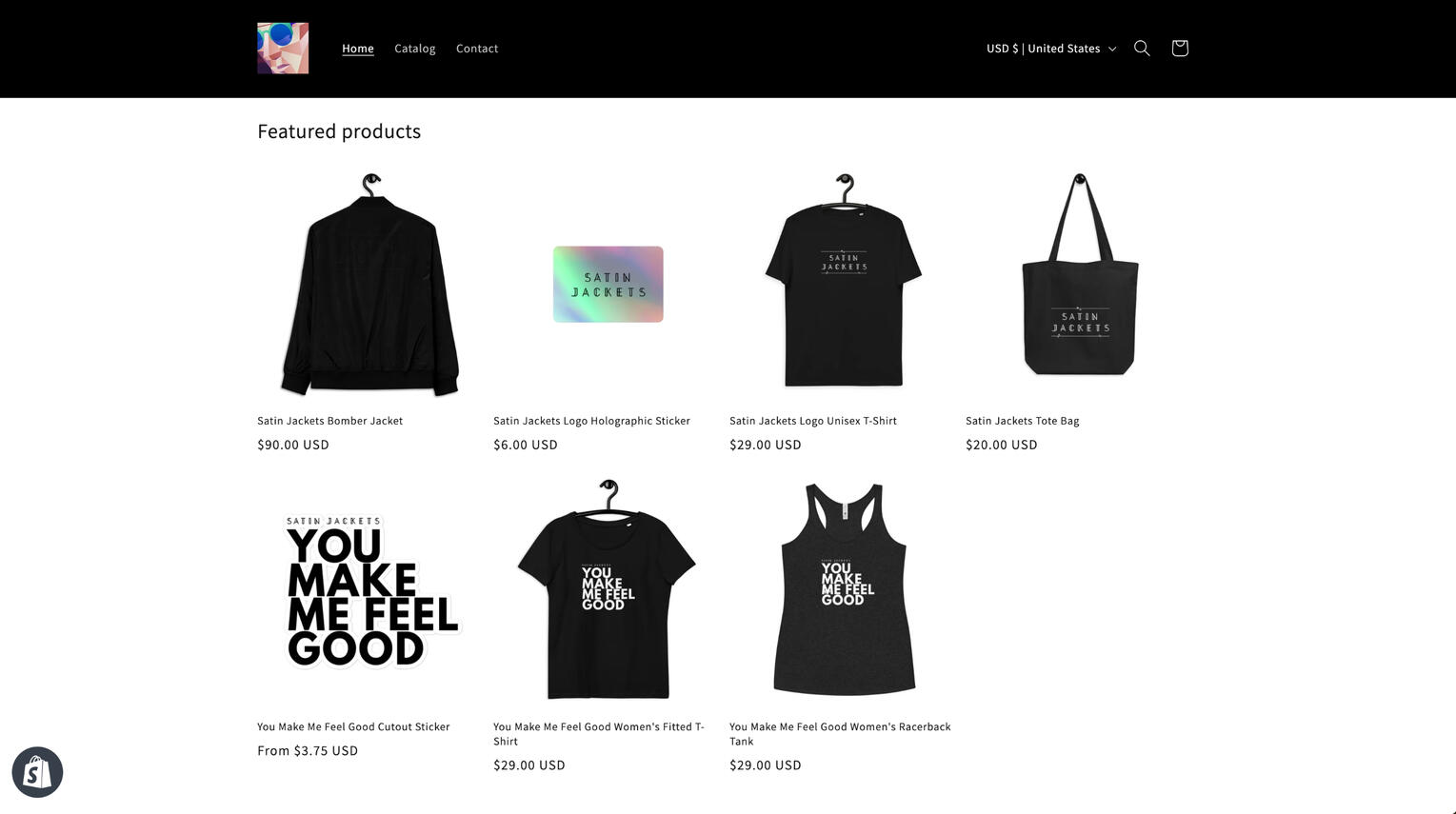Click the country selector chevron arrow
The image size is (1456, 814).
1111,49
